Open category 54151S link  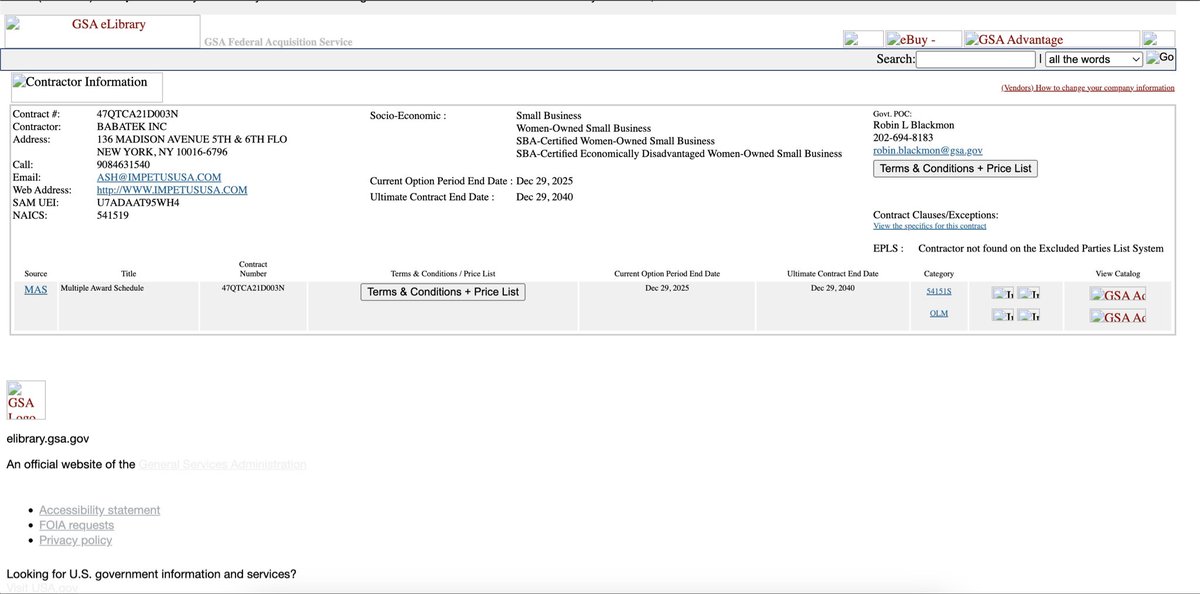939,292
